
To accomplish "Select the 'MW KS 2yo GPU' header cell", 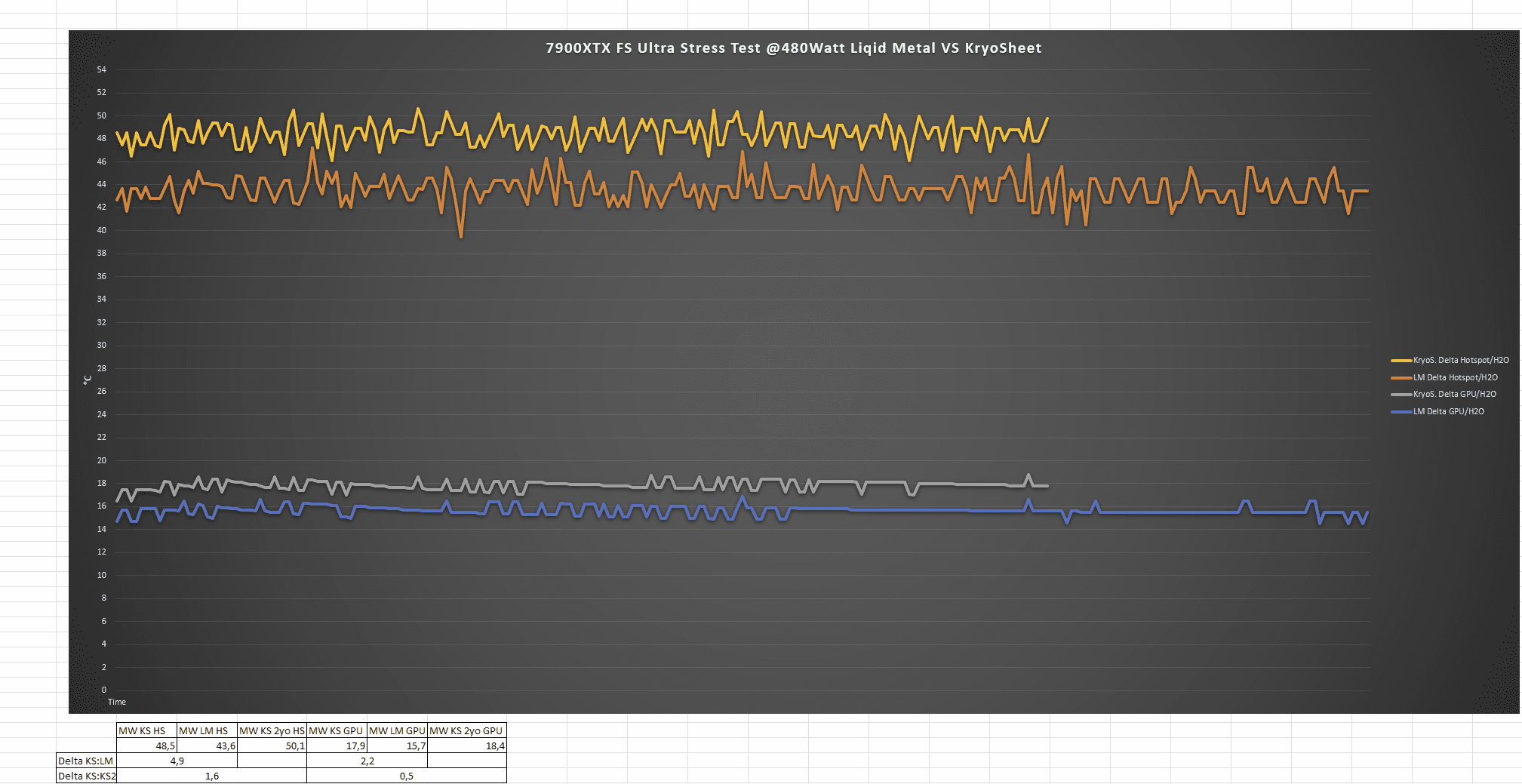I will point(467,730).
